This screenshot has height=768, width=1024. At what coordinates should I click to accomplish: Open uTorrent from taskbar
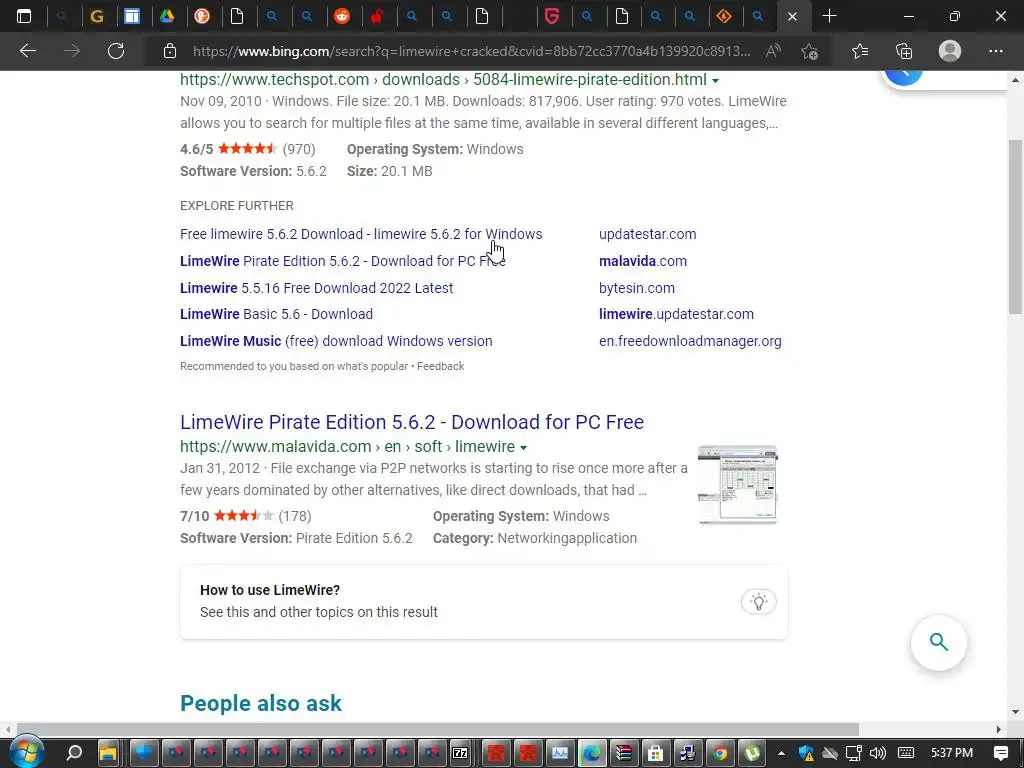click(752, 753)
